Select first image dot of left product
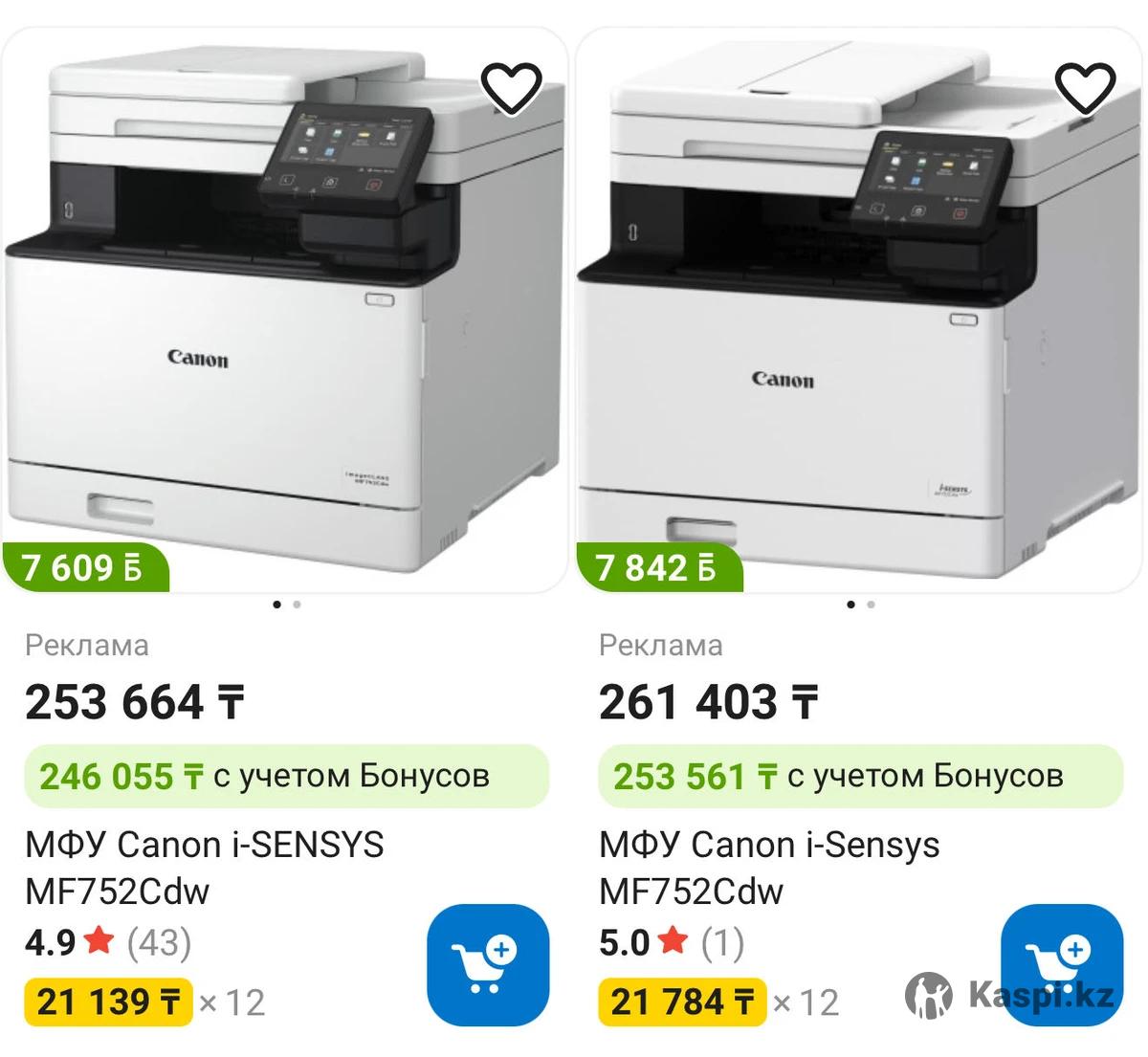Viewport: 1148px width, 1057px height. click(x=277, y=605)
